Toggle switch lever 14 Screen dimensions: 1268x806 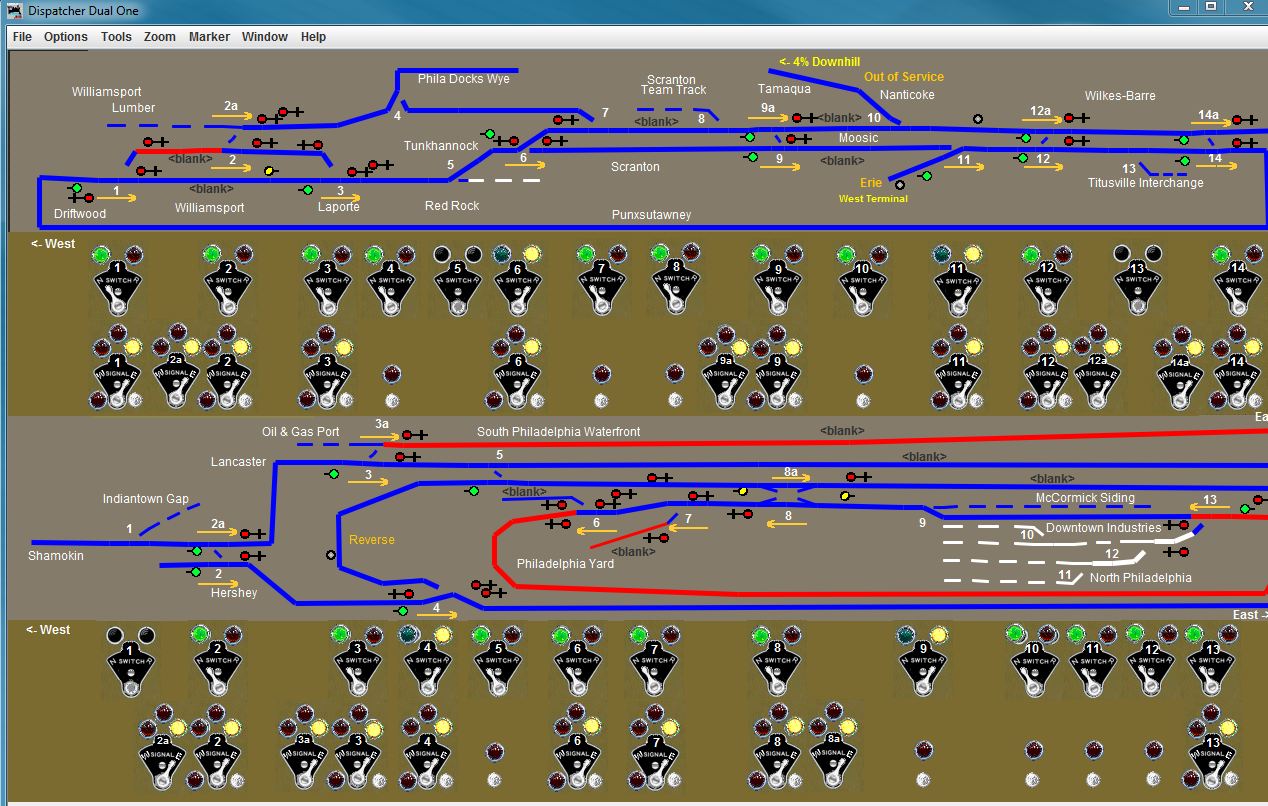pyautogui.click(x=1238, y=287)
